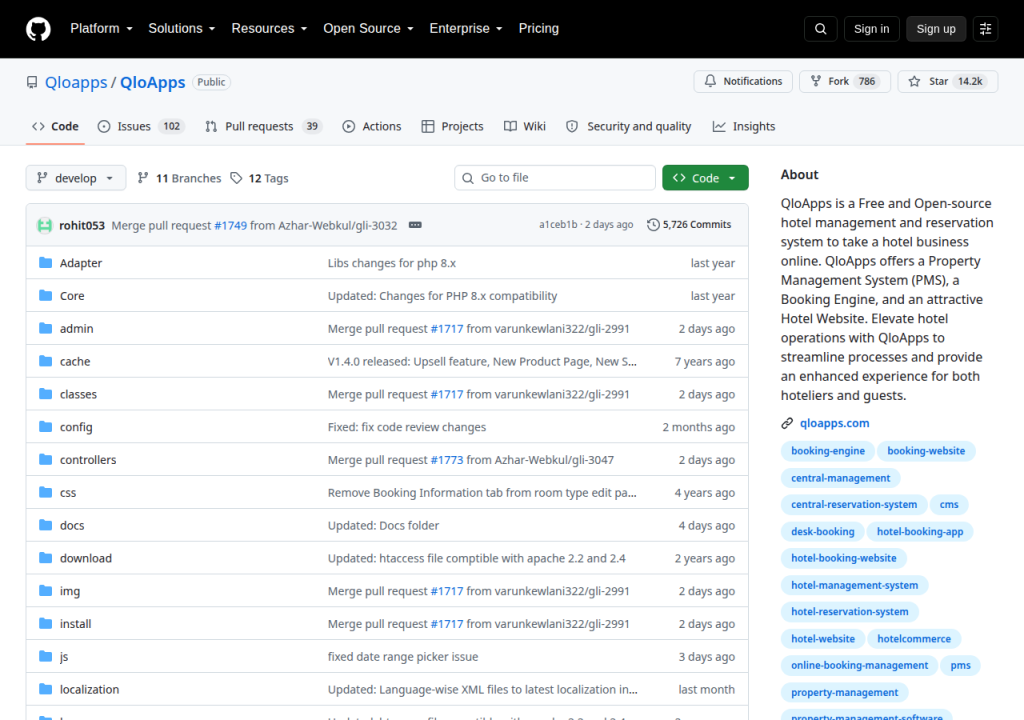This screenshot has height=720, width=1024.
Task: Click the rohit053 username link
Action: click(x=82, y=225)
